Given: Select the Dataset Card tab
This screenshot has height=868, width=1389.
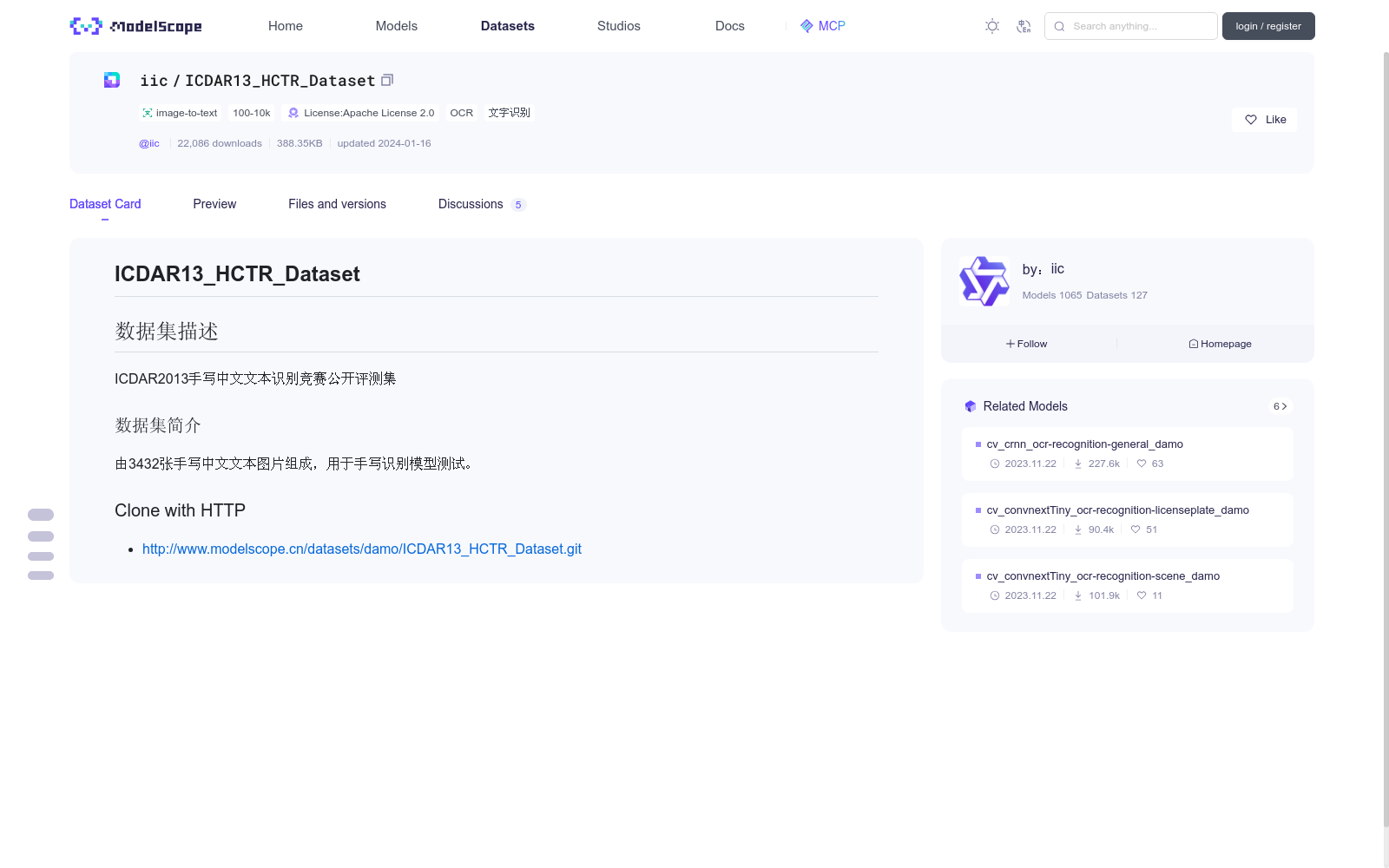Looking at the screenshot, I should (105, 204).
